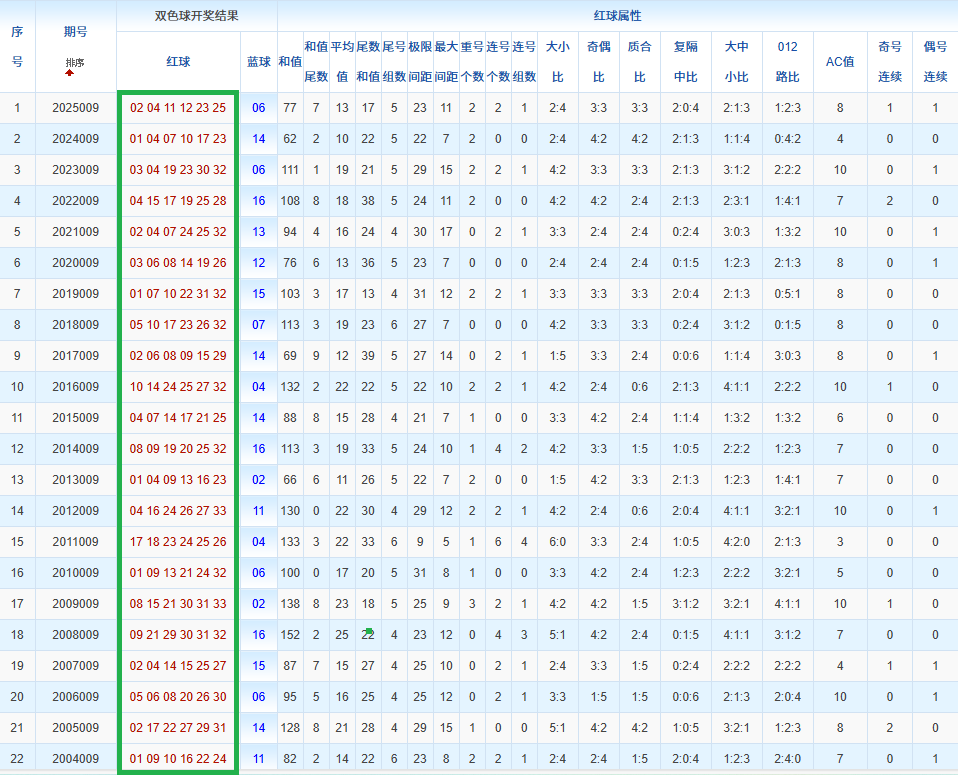Select issue number 2025009
This screenshot has width=958, height=775.
click(75, 108)
